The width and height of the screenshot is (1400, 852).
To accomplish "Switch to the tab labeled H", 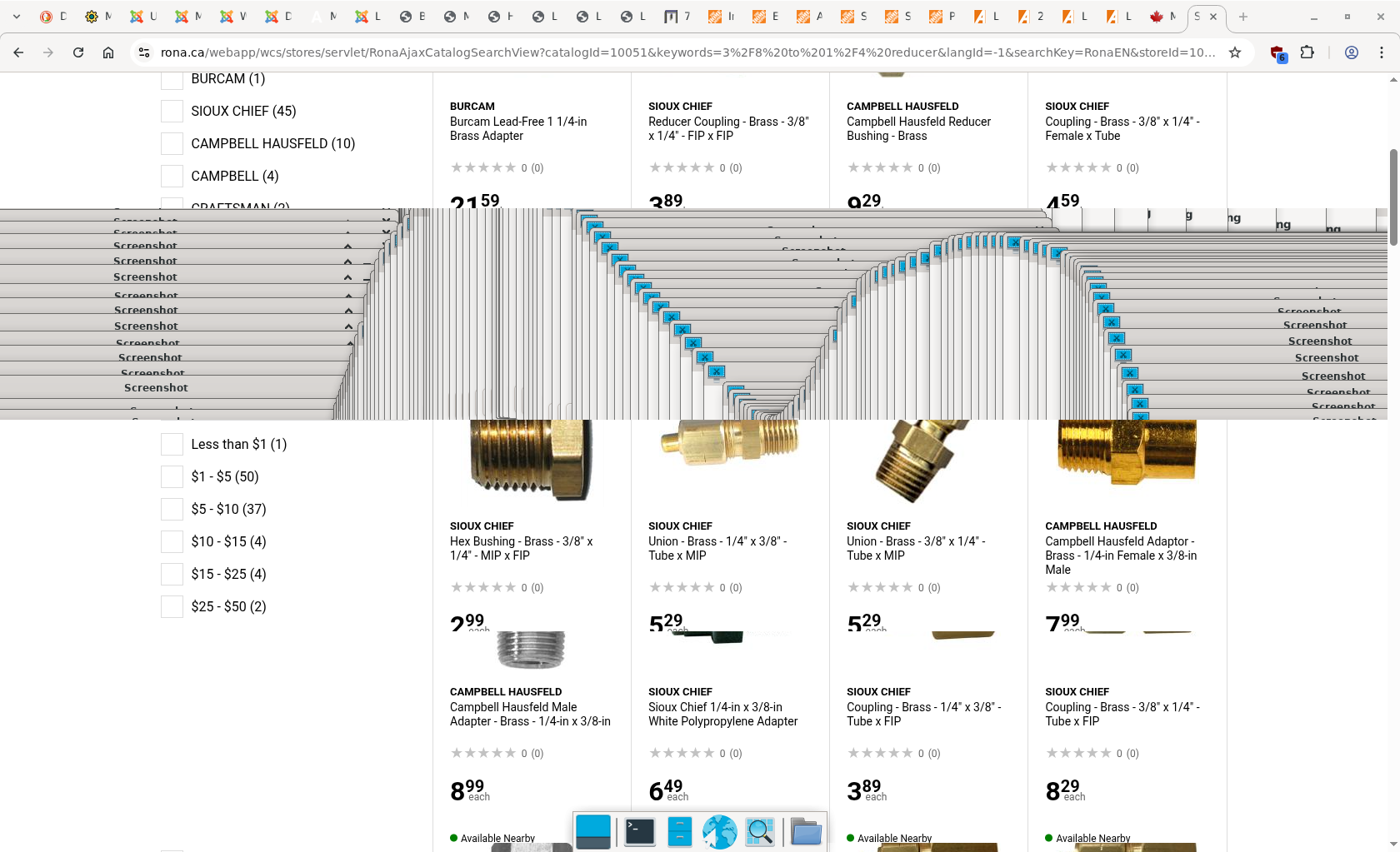I will coord(501,17).
